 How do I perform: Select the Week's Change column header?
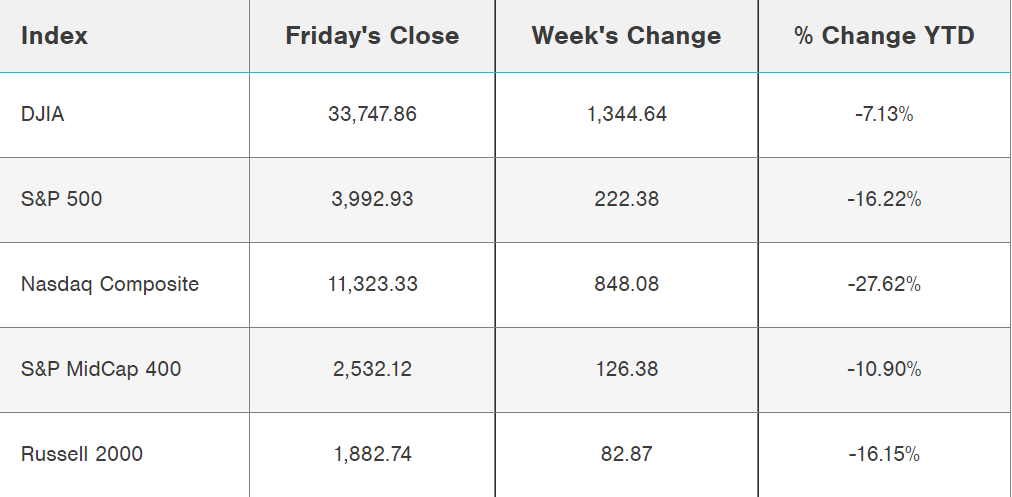click(626, 36)
